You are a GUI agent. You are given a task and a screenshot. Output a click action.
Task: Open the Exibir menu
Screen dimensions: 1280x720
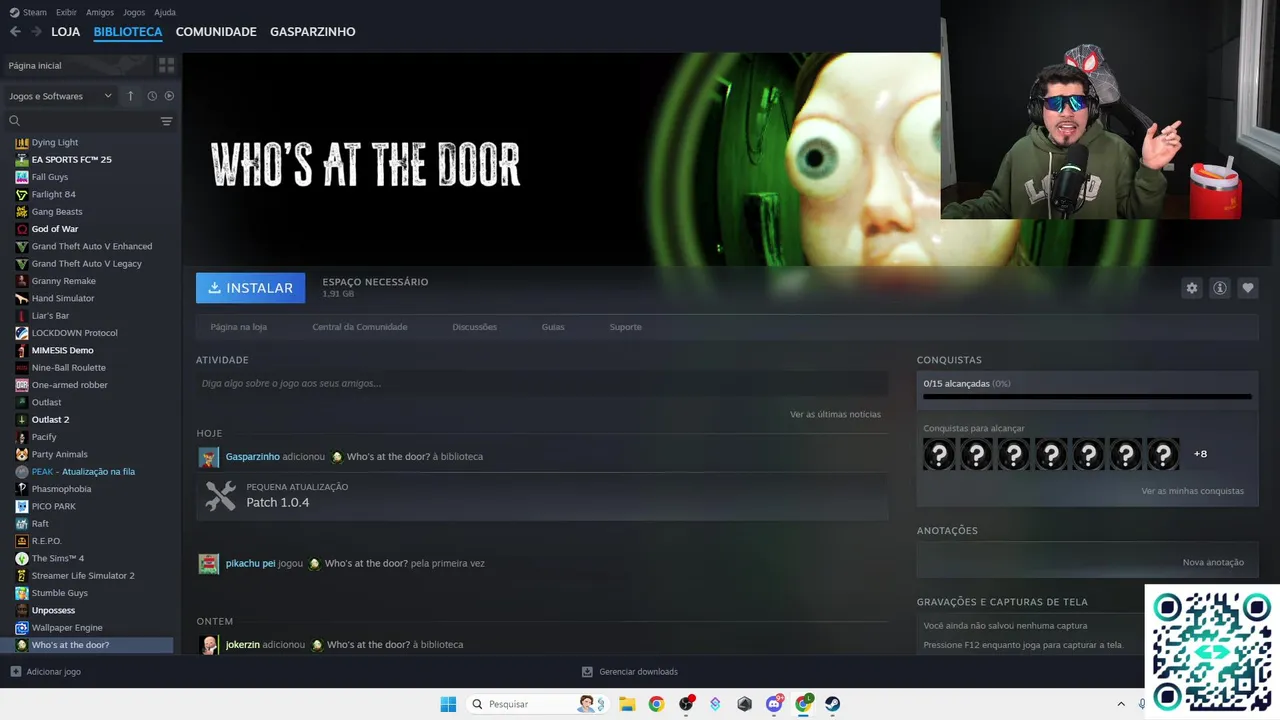66,12
